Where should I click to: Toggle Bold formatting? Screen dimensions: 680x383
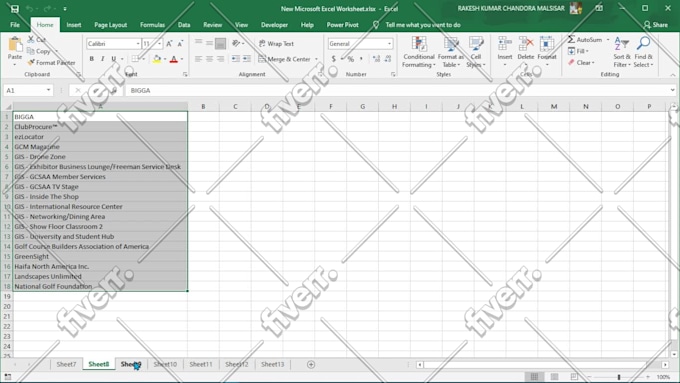tap(92, 59)
